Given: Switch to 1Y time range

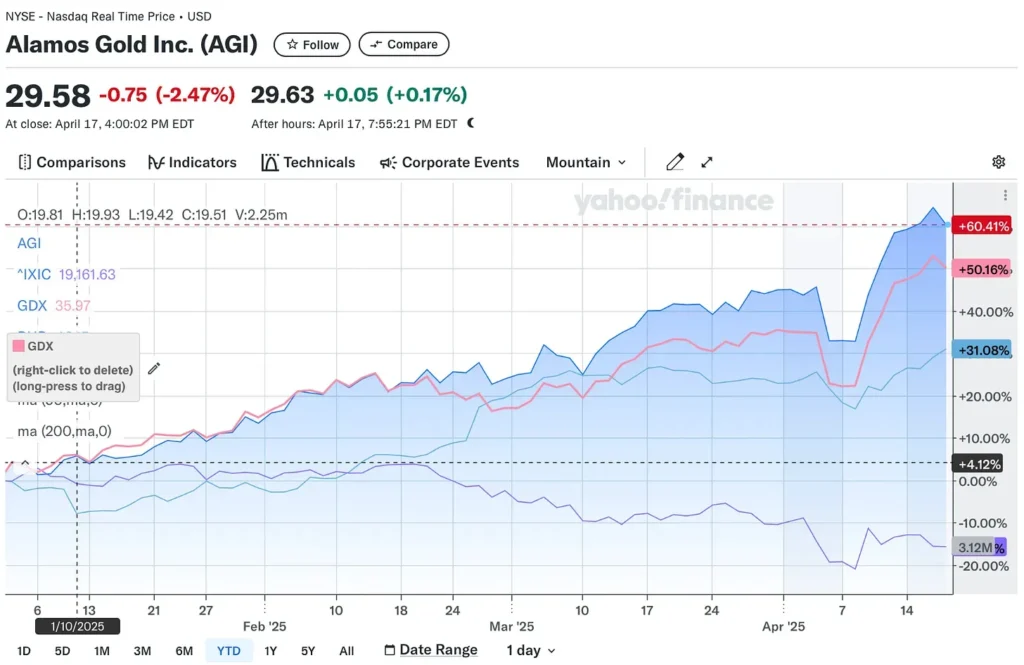Looking at the screenshot, I should [271, 651].
